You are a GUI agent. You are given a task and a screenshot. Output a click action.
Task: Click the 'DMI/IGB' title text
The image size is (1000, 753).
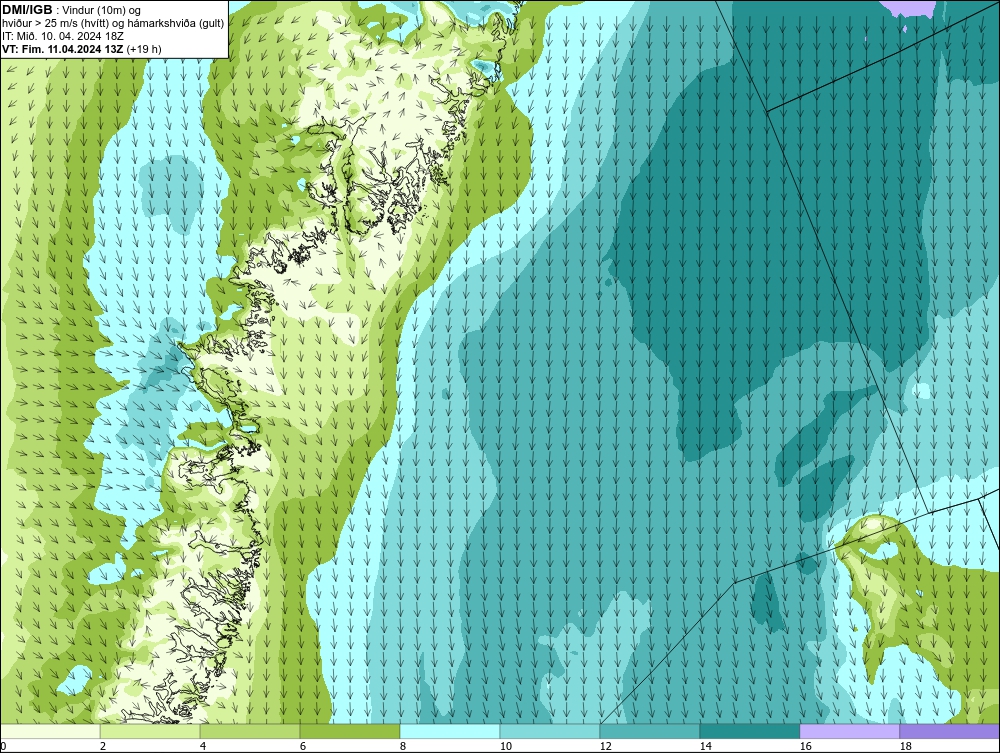tap(27, 10)
